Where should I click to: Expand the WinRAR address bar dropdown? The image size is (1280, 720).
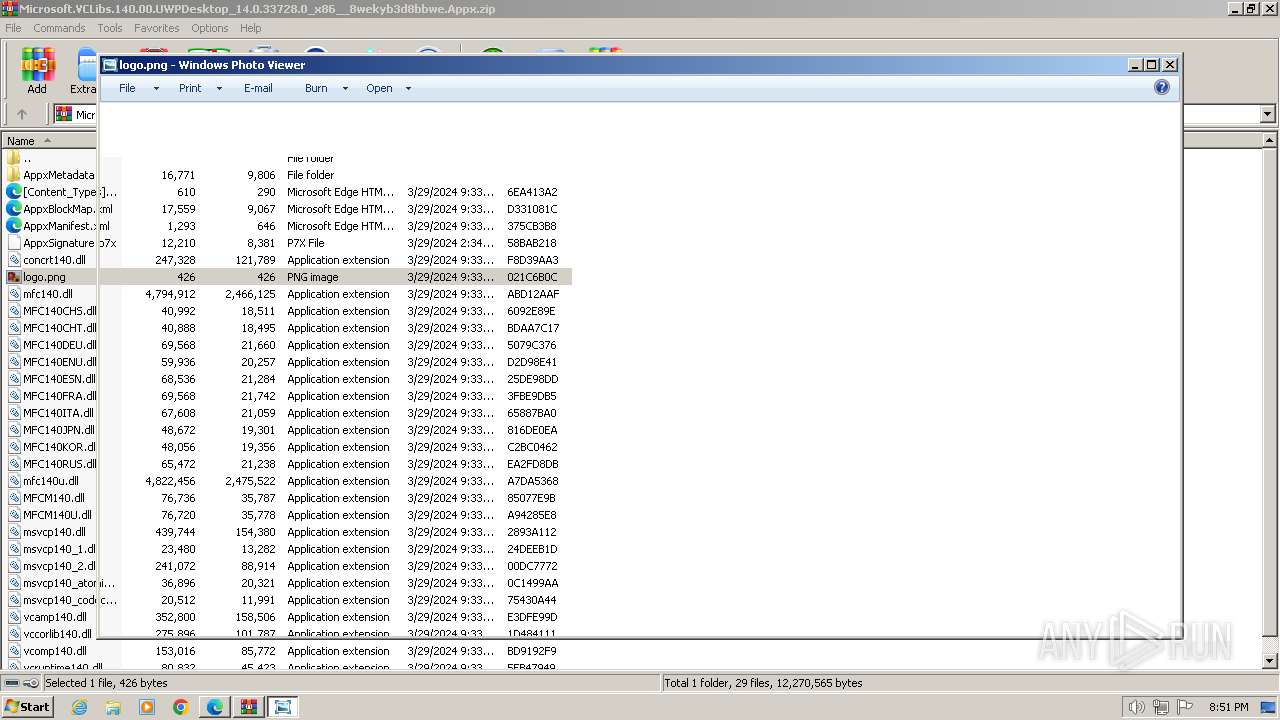(1267, 114)
